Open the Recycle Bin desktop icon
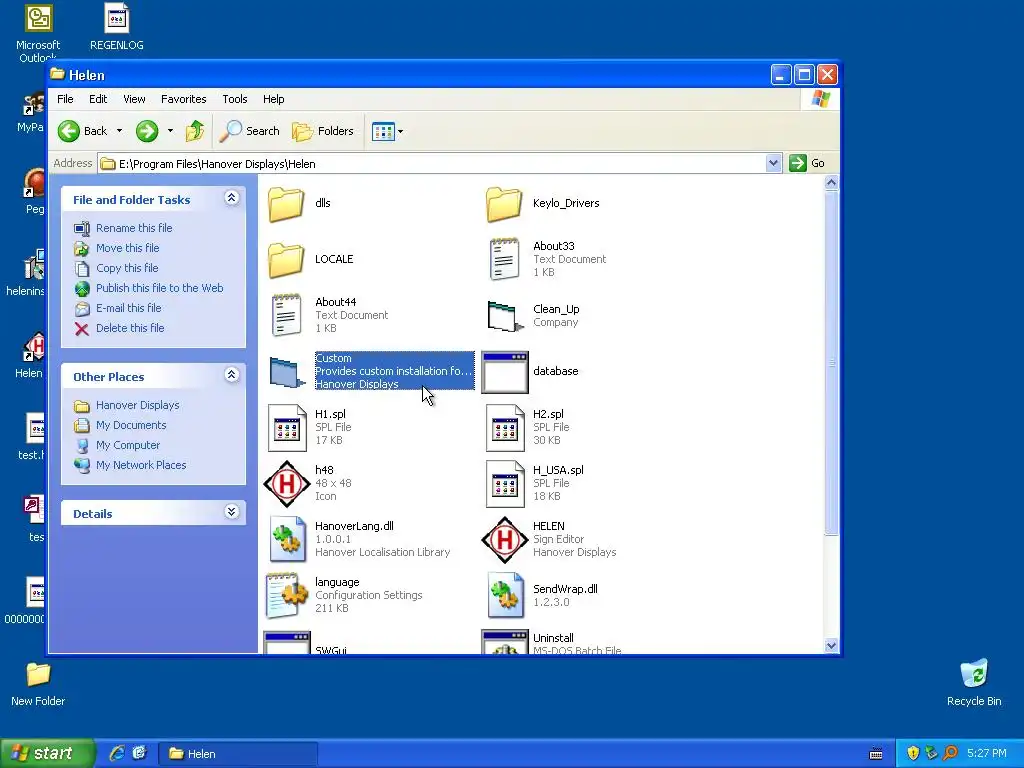 [x=974, y=683]
